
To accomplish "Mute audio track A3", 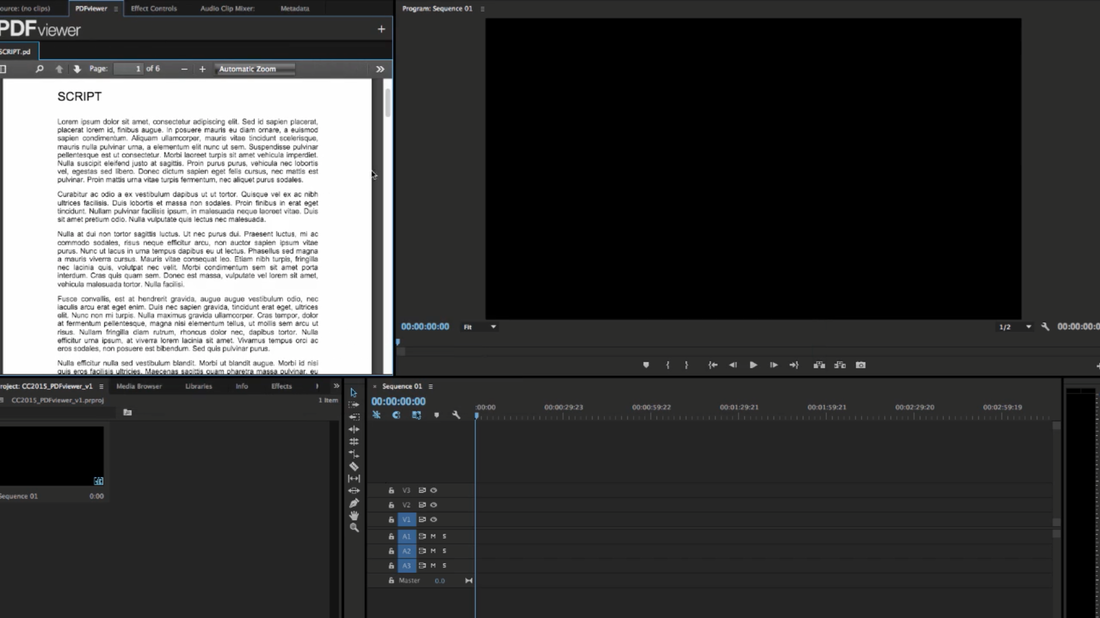I will pos(434,565).
